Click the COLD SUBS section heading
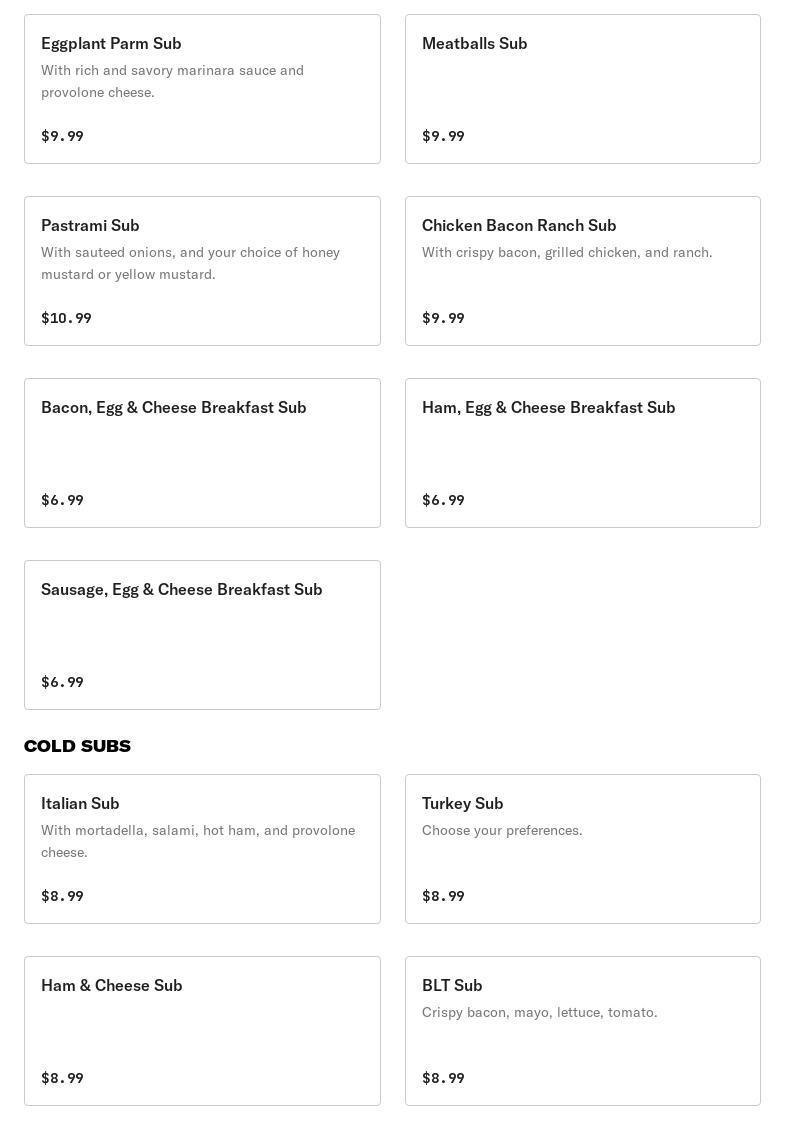Viewport: 785px width, 1122px height. pyautogui.click(x=77, y=746)
